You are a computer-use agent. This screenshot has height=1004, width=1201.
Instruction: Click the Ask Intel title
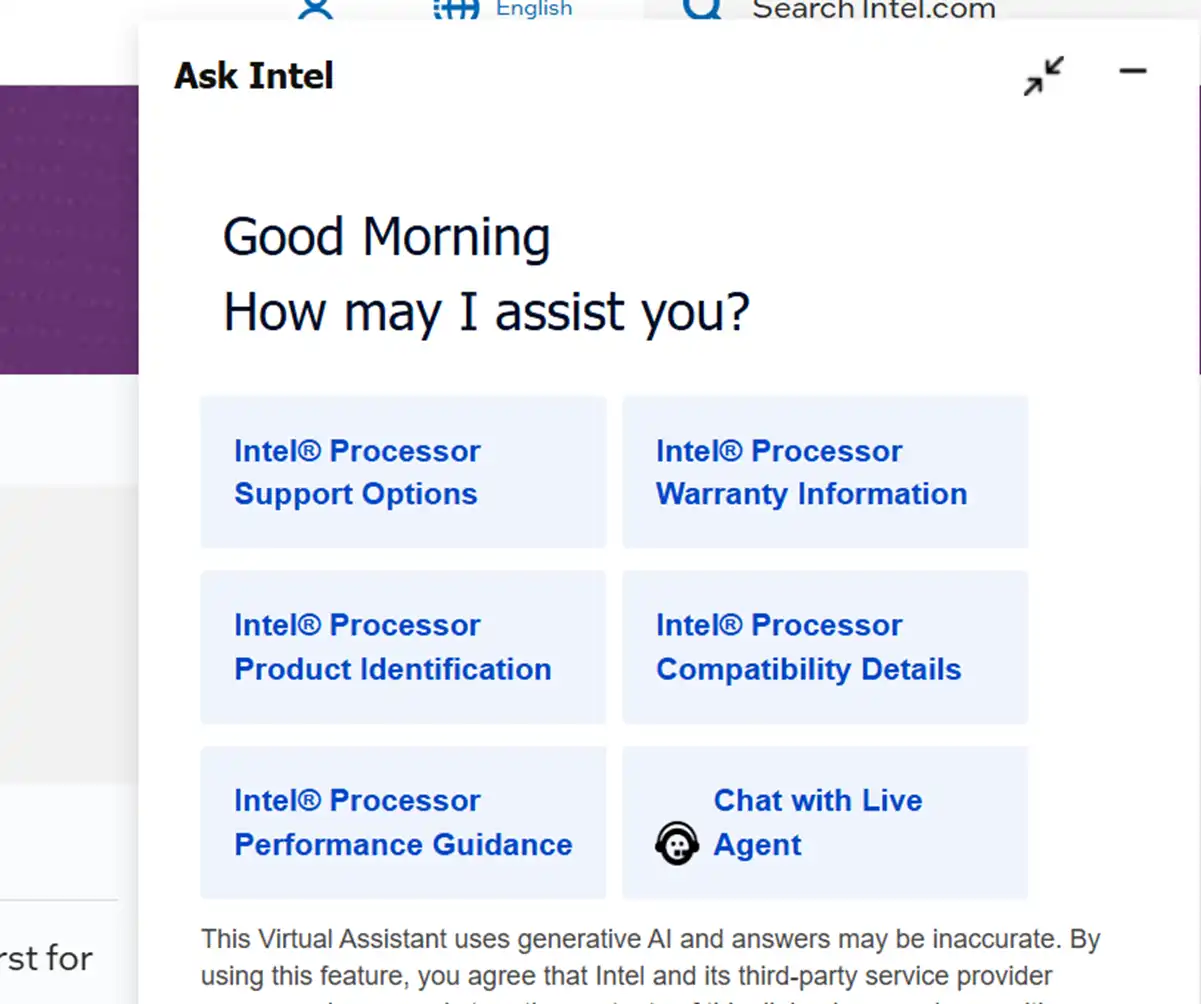pos(253,75)
